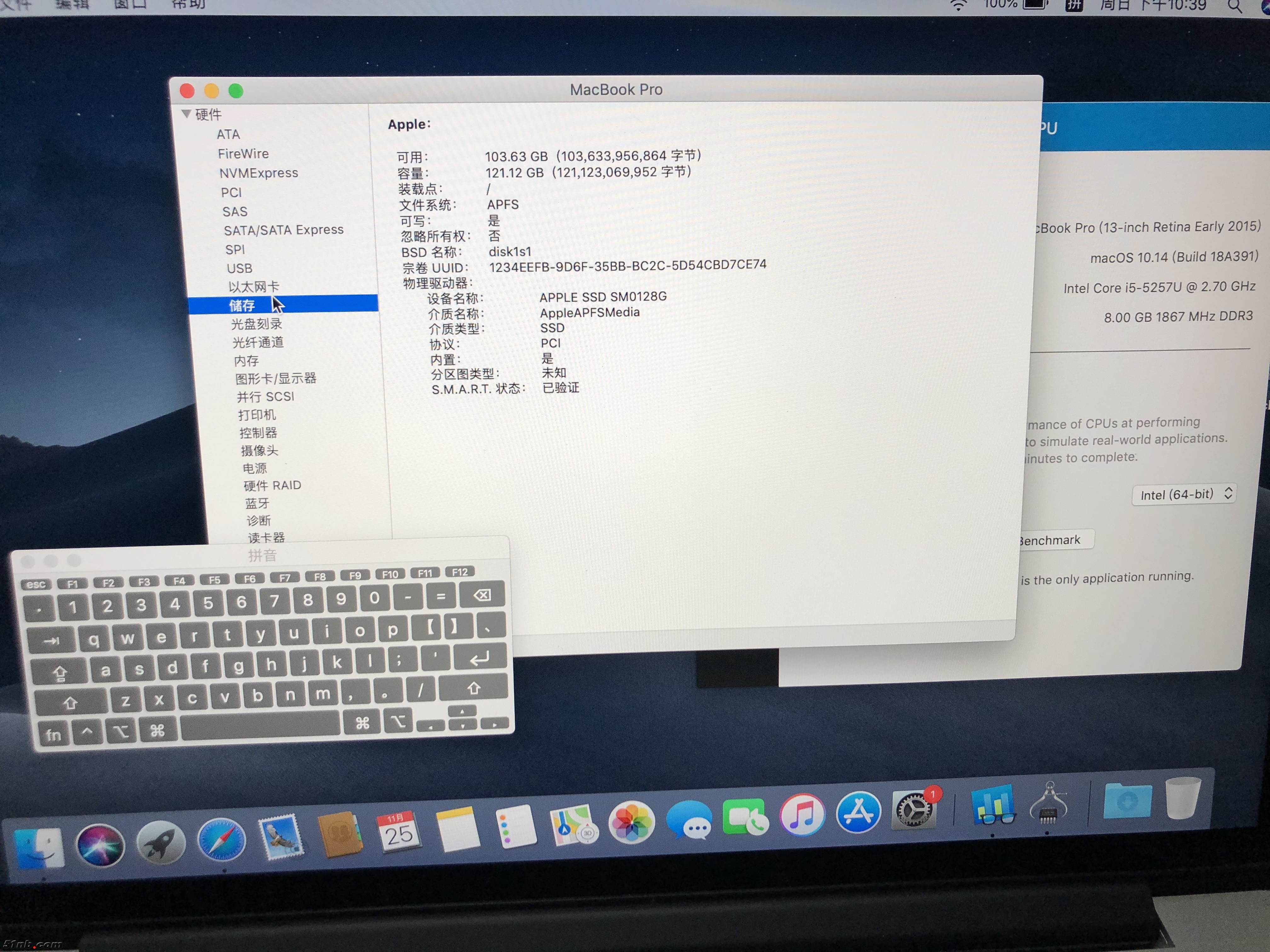This screenshot has height=952, width=1270.
Task: Click the Wi-Fi status icon
Action: coord(958,5)
